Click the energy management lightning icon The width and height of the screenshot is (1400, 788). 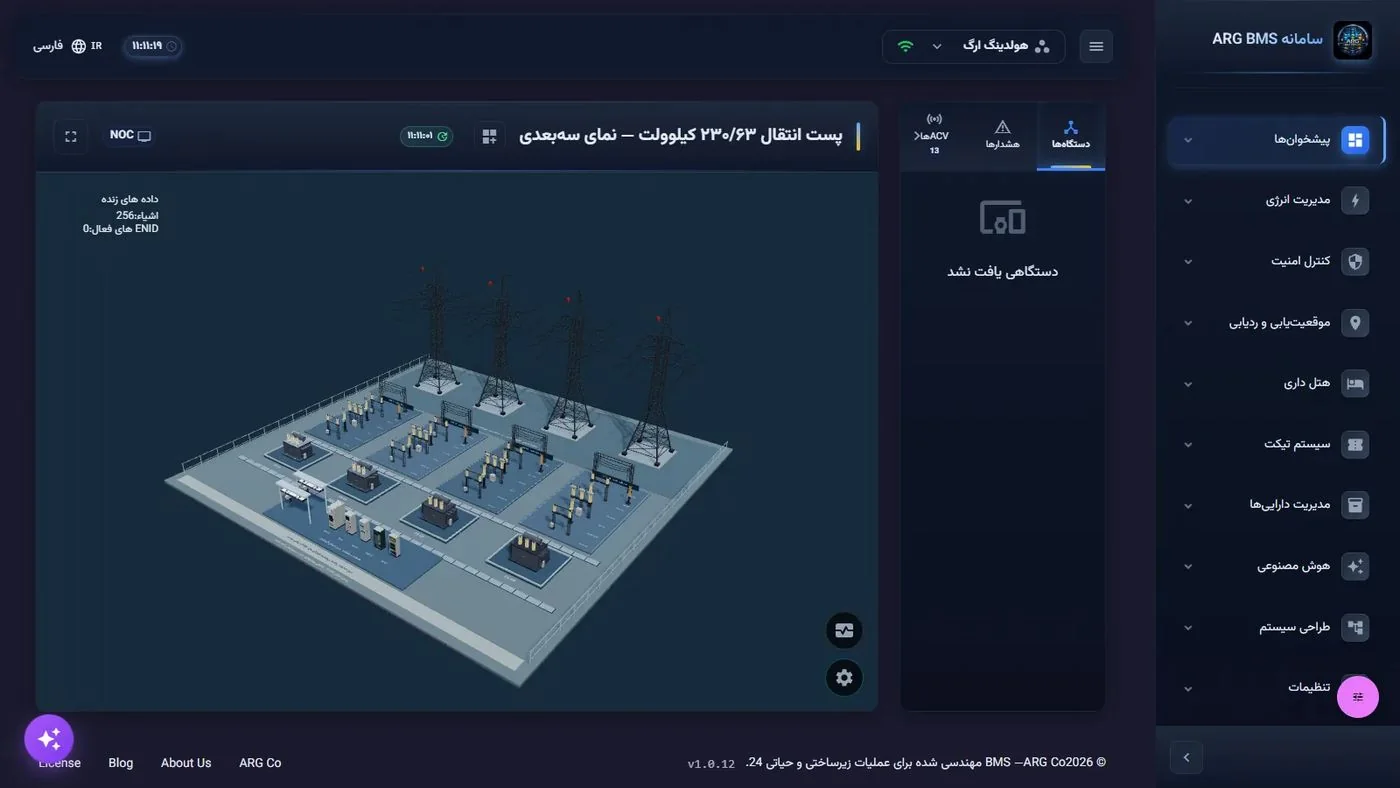point(1355,200)
